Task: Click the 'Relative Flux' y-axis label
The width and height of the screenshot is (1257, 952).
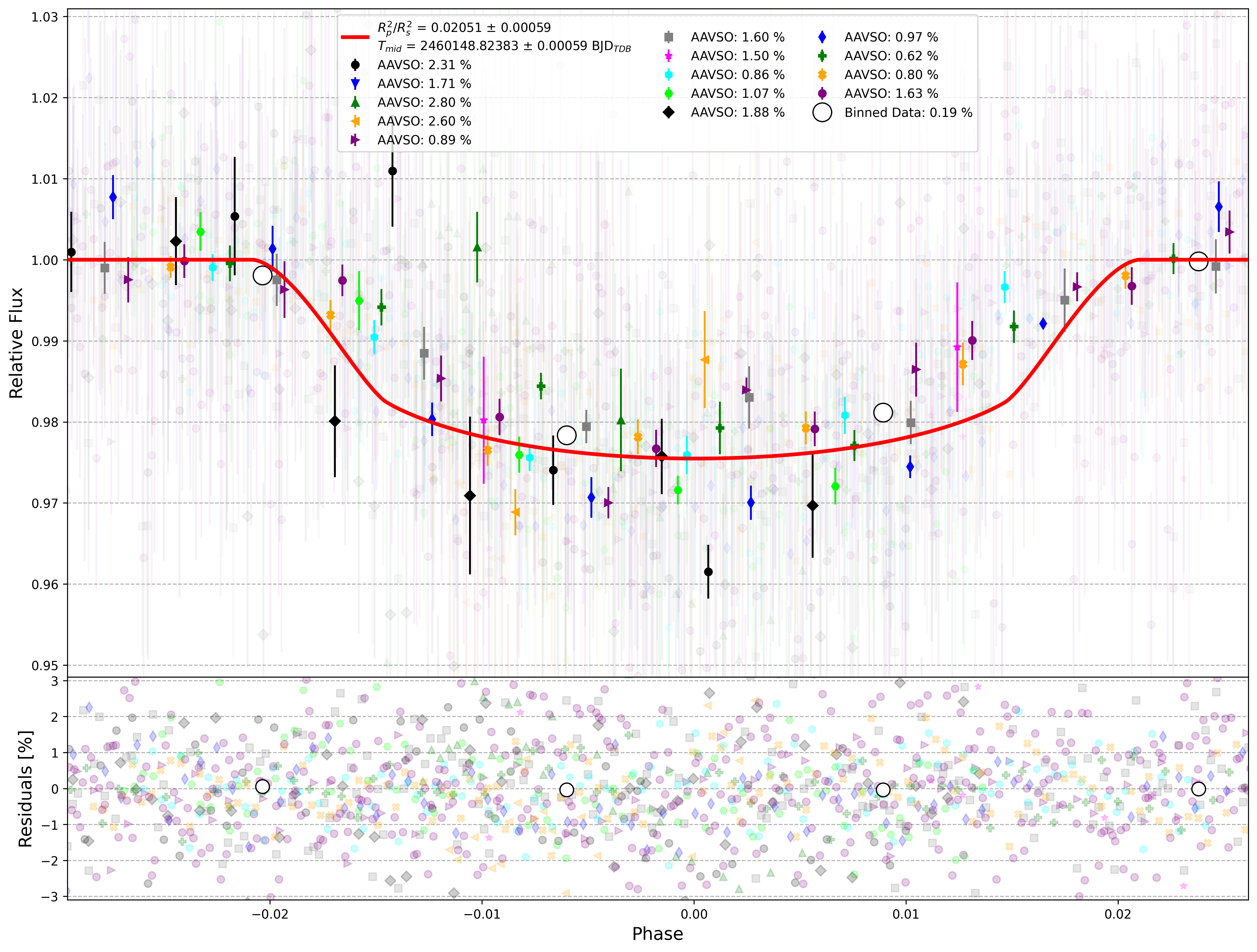Action: click(16, 343)
